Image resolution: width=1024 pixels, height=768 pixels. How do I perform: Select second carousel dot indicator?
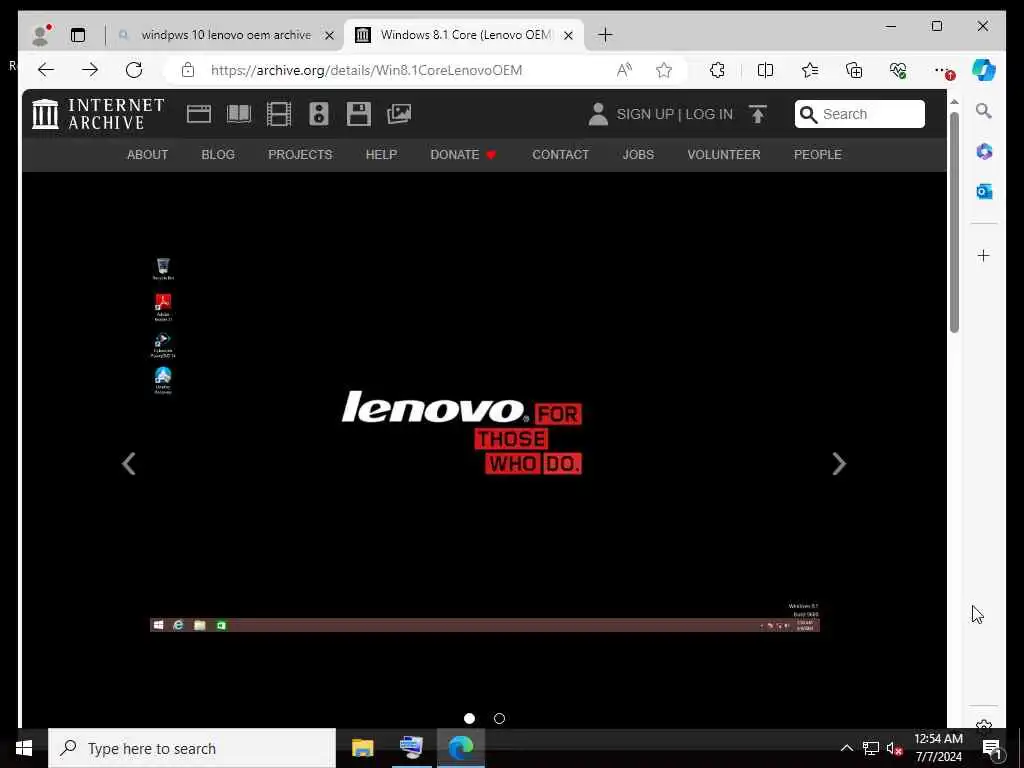pos(500,718)
